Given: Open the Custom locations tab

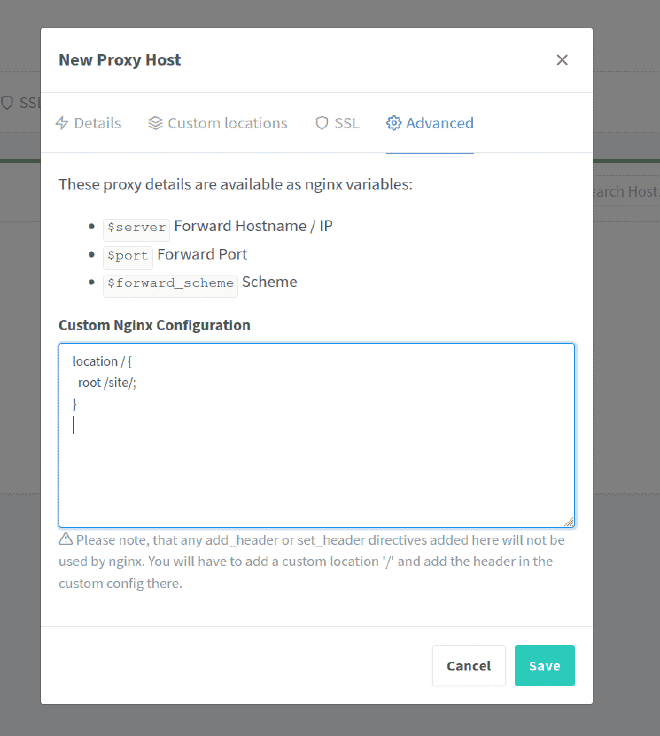Looking at the screenshot, I should [218, 123].
